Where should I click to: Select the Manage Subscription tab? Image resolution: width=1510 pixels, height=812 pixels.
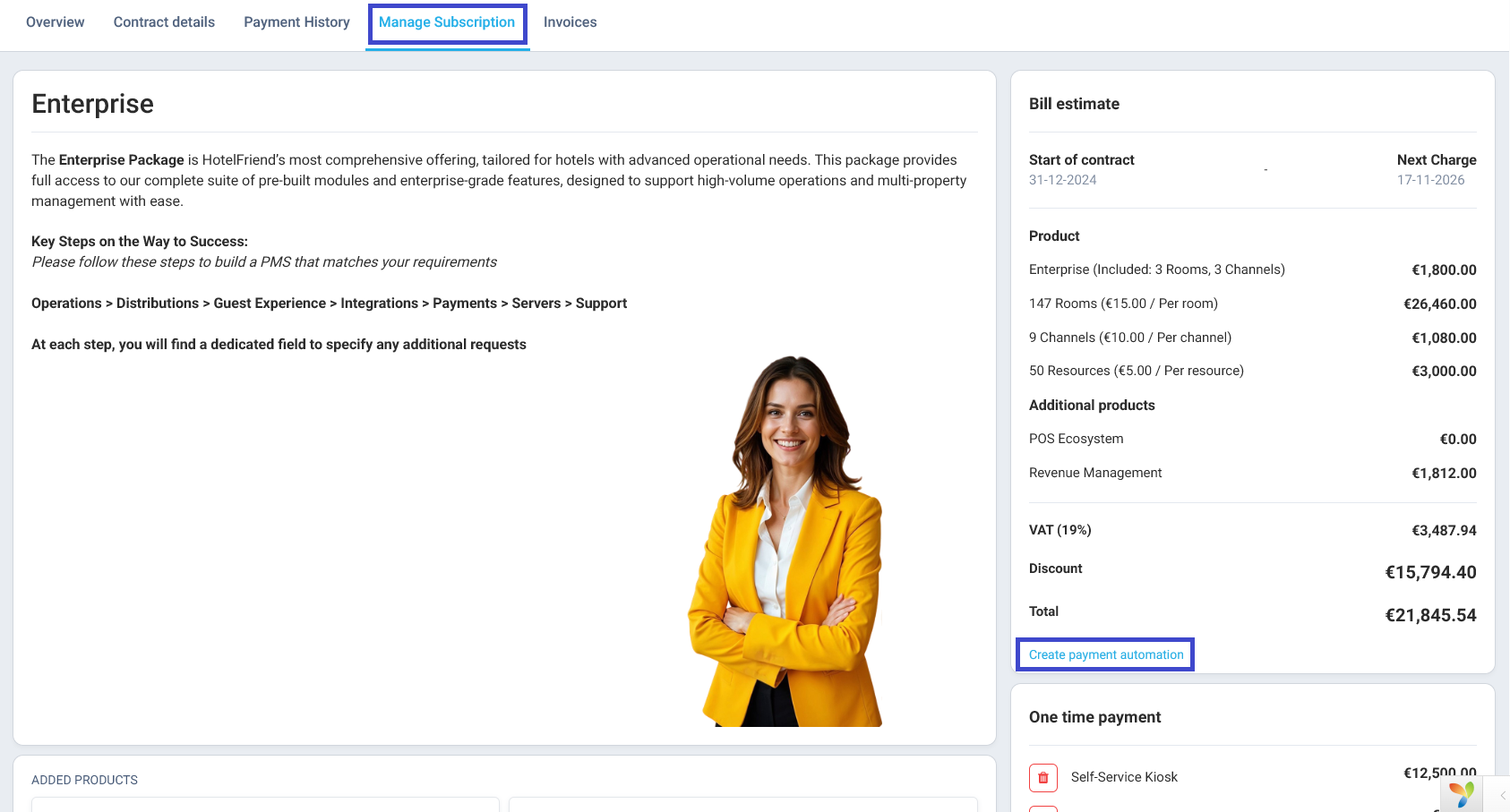[x=447, y=22]
